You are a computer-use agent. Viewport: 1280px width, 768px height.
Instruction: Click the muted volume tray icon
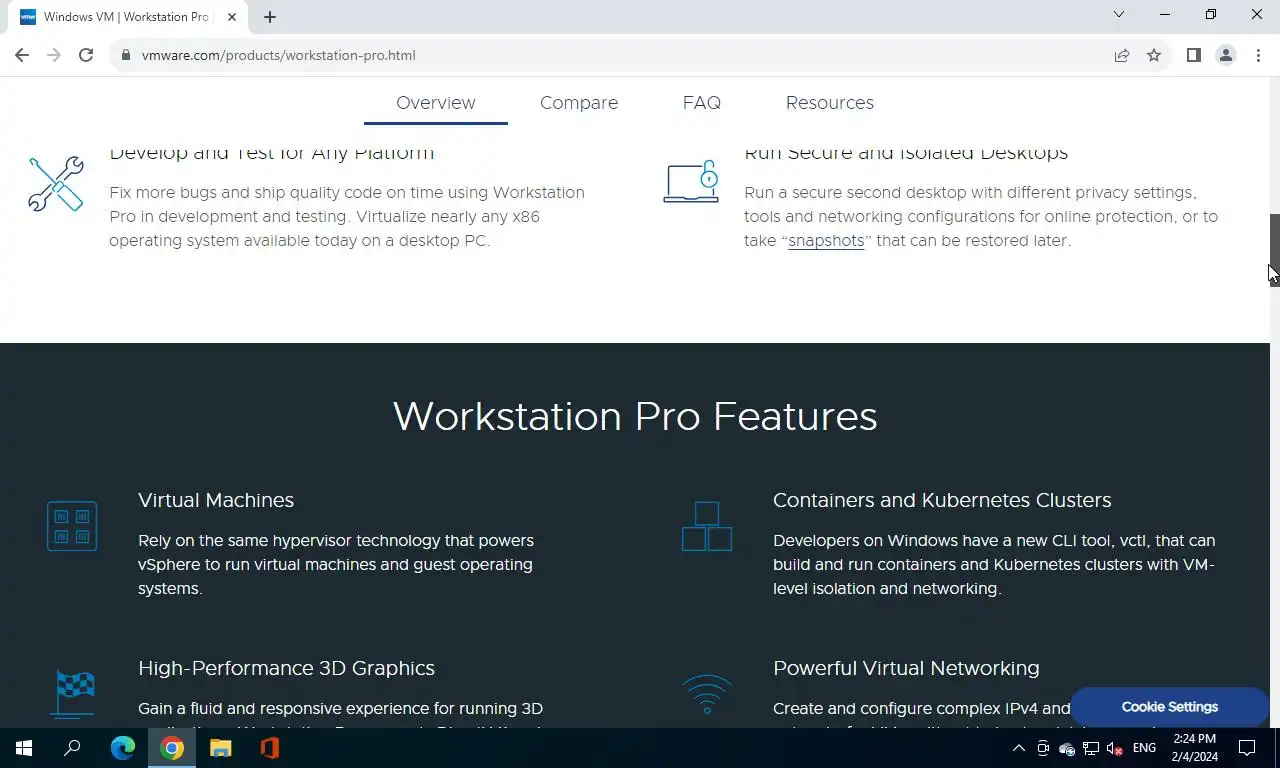1115,748
